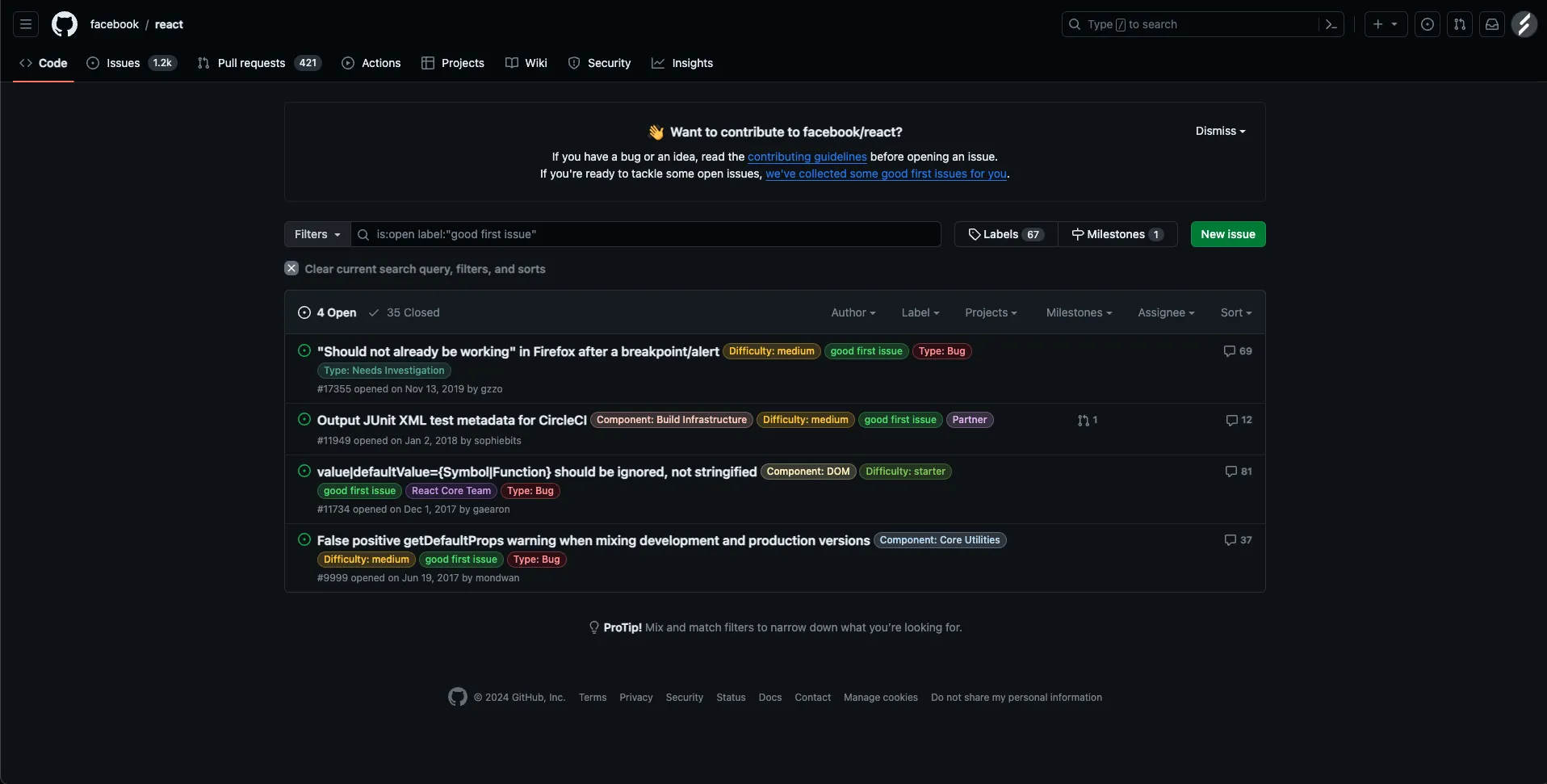1547x784 pixels.
Task: Expand the Label filter dropdown
Action: [x=920, y=312]
